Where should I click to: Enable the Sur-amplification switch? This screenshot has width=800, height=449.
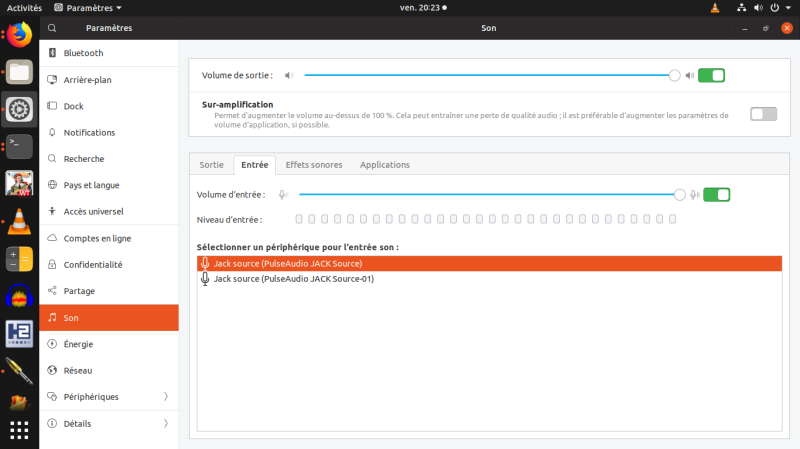click(x=763, y=114)
